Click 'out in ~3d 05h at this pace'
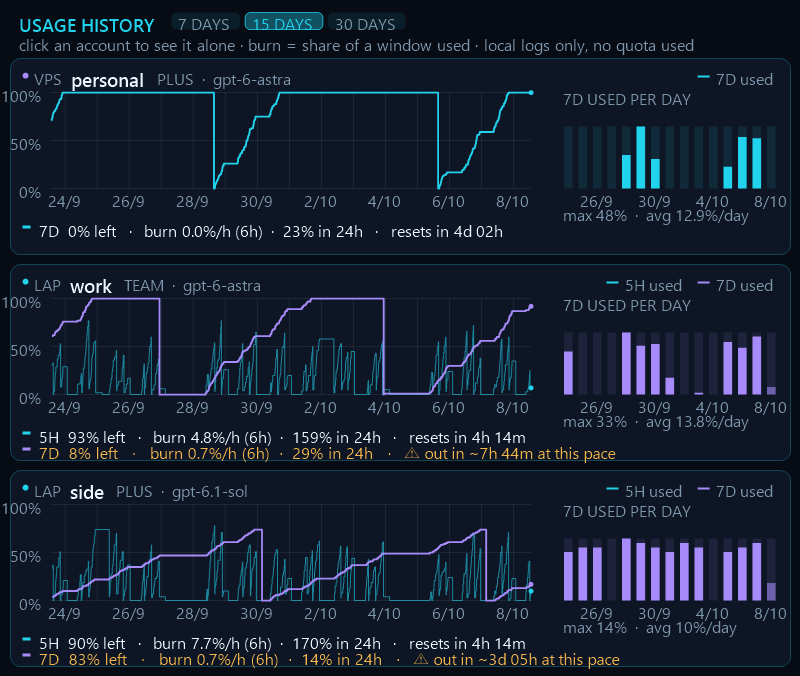 [527, 660]
